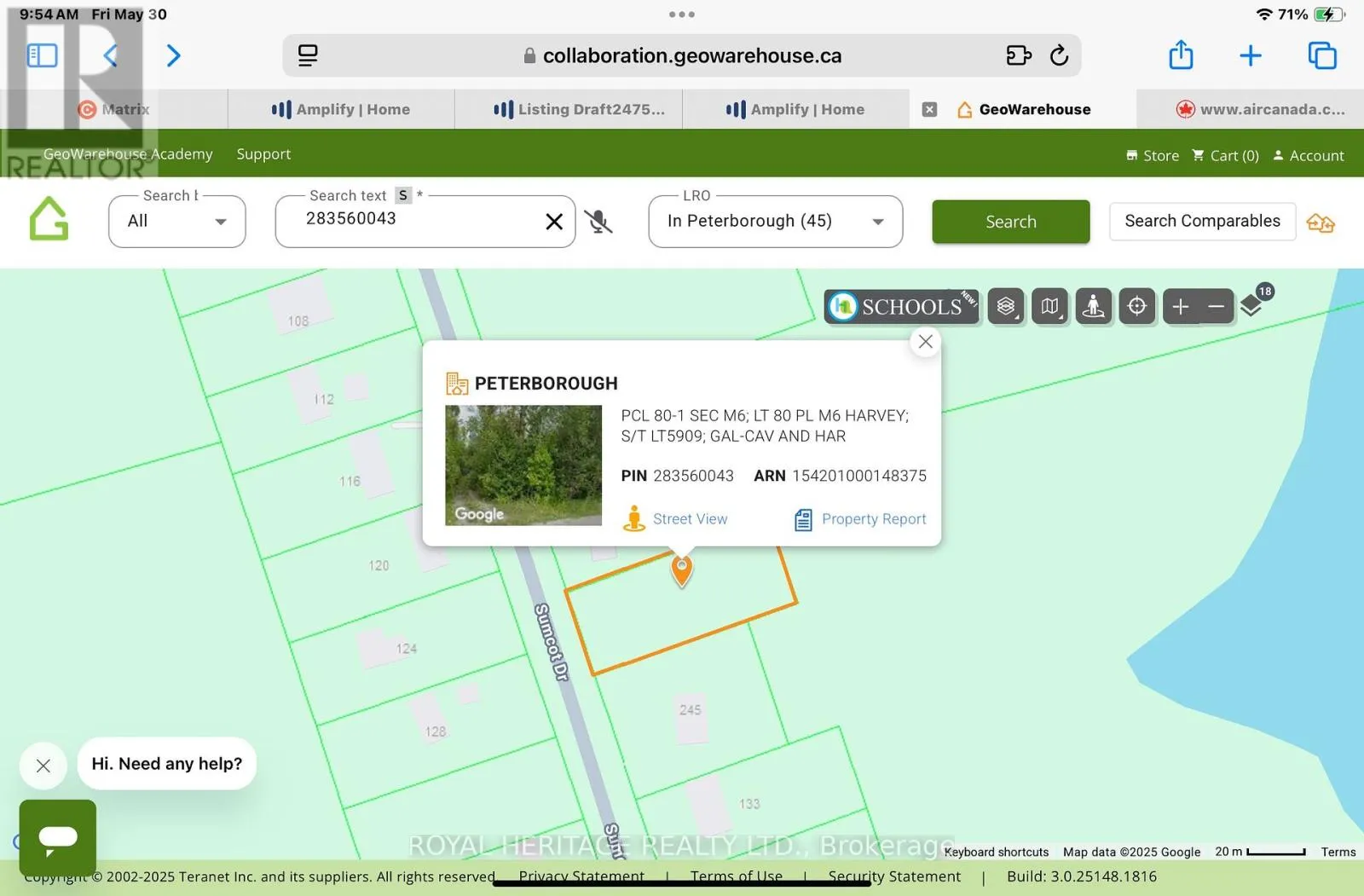Switch to the Listing Draft tab
The width and height of the screenshot is (1364, 896).
click(580, 109)
